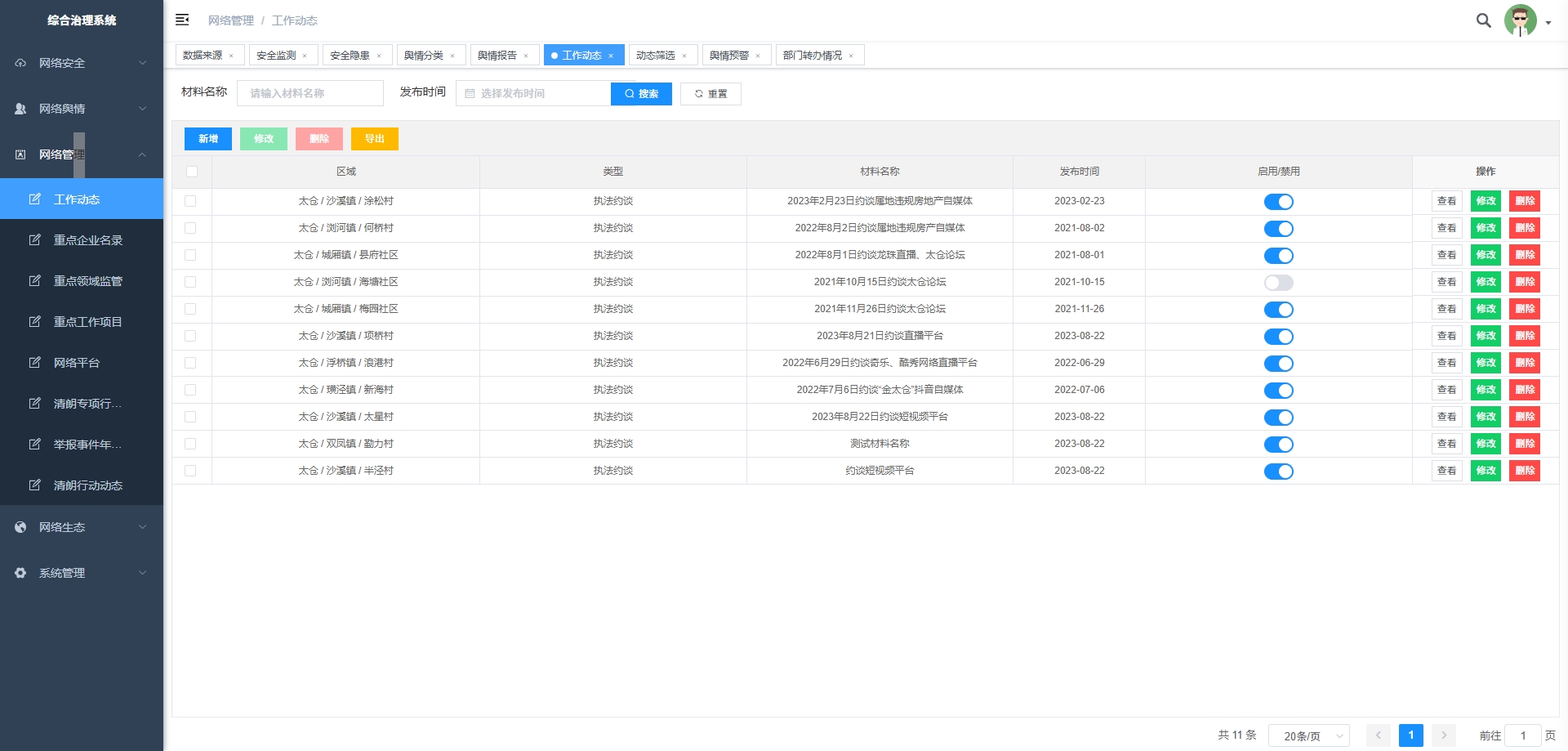Click green 修改 for 何桥村 row
This screenshot has width=1568, height=751.
click(x=1486, y=228)
